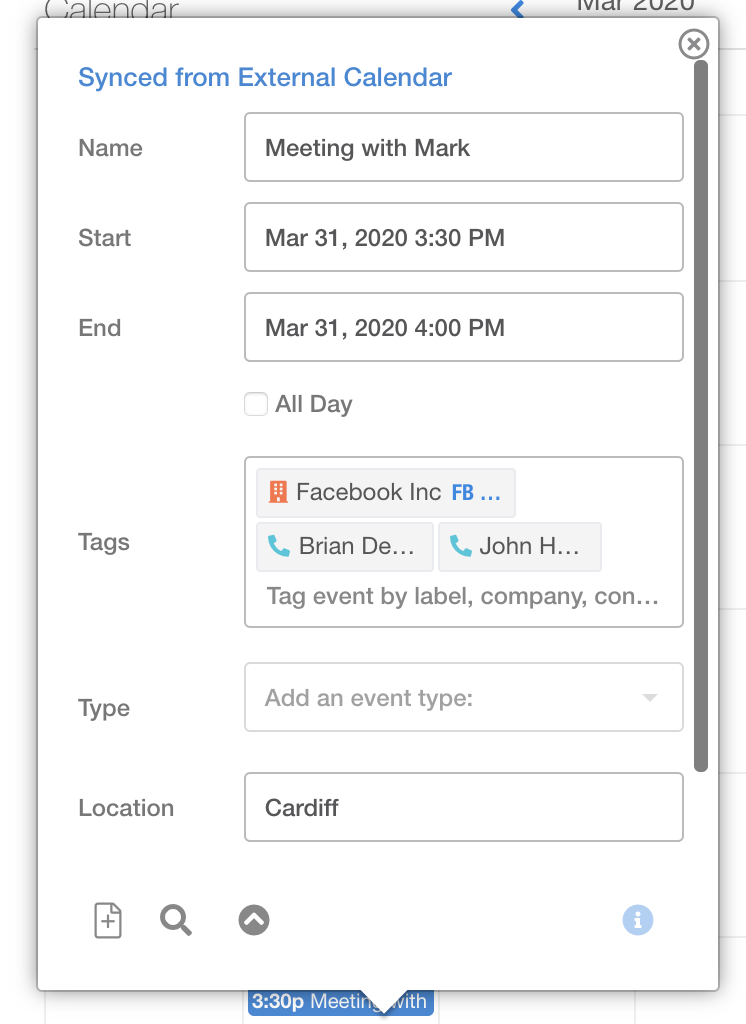Click the Synced from External Calendar link
The height and width of the screenshot is (1024, 746).
pos(265,77)
